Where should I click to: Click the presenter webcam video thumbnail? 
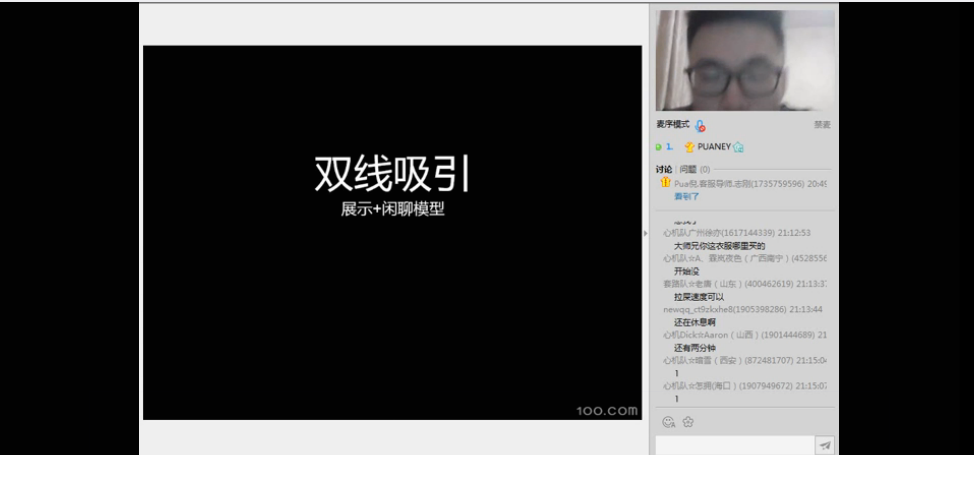(x=745, y=60)
